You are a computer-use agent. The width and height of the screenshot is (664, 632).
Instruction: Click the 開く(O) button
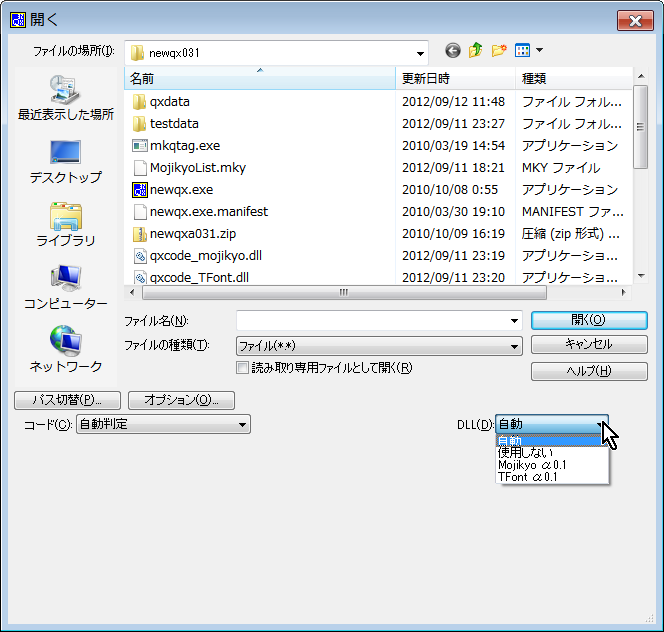589,320
